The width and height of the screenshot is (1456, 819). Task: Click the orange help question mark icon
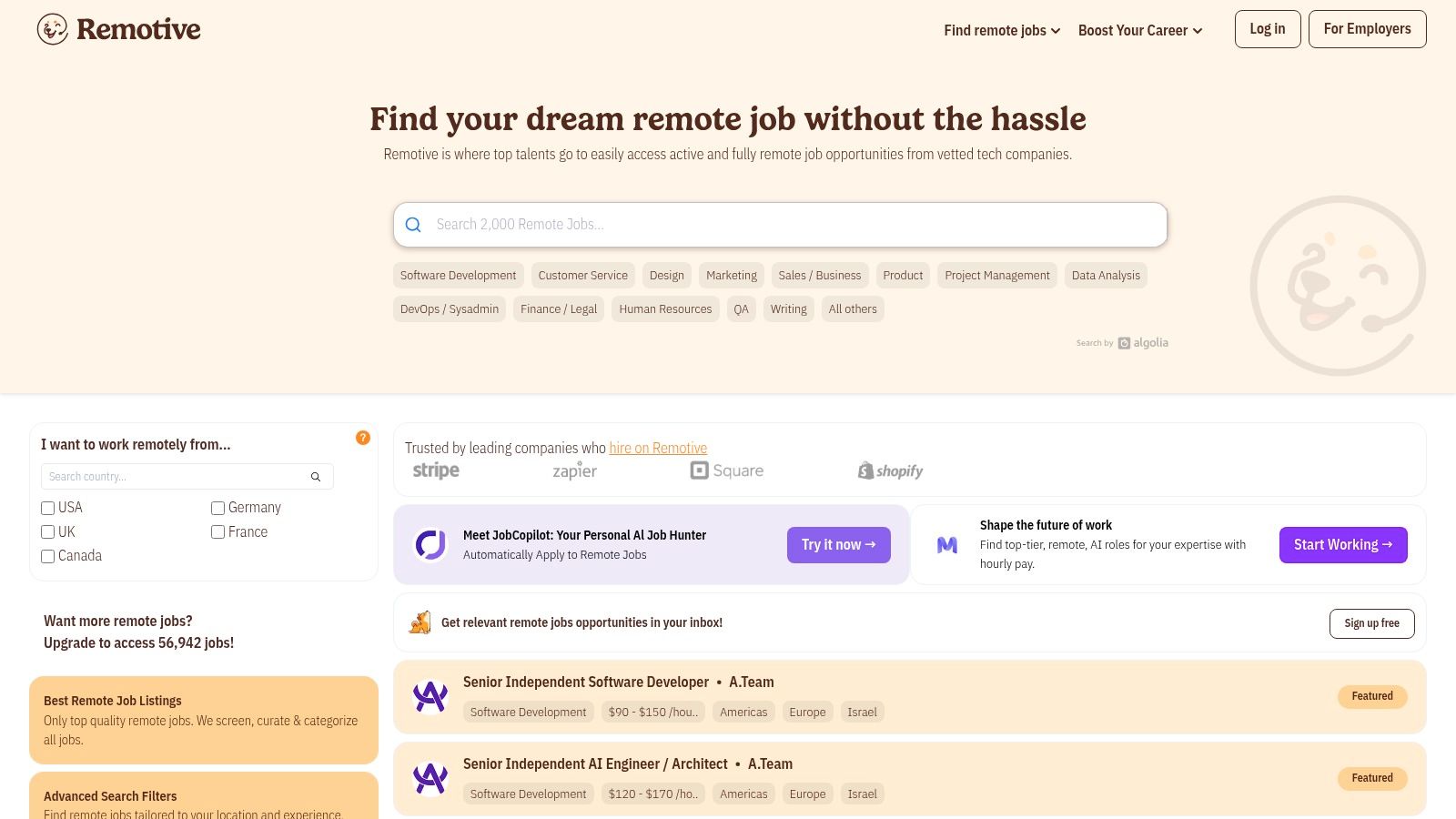(x=363, y=438)
